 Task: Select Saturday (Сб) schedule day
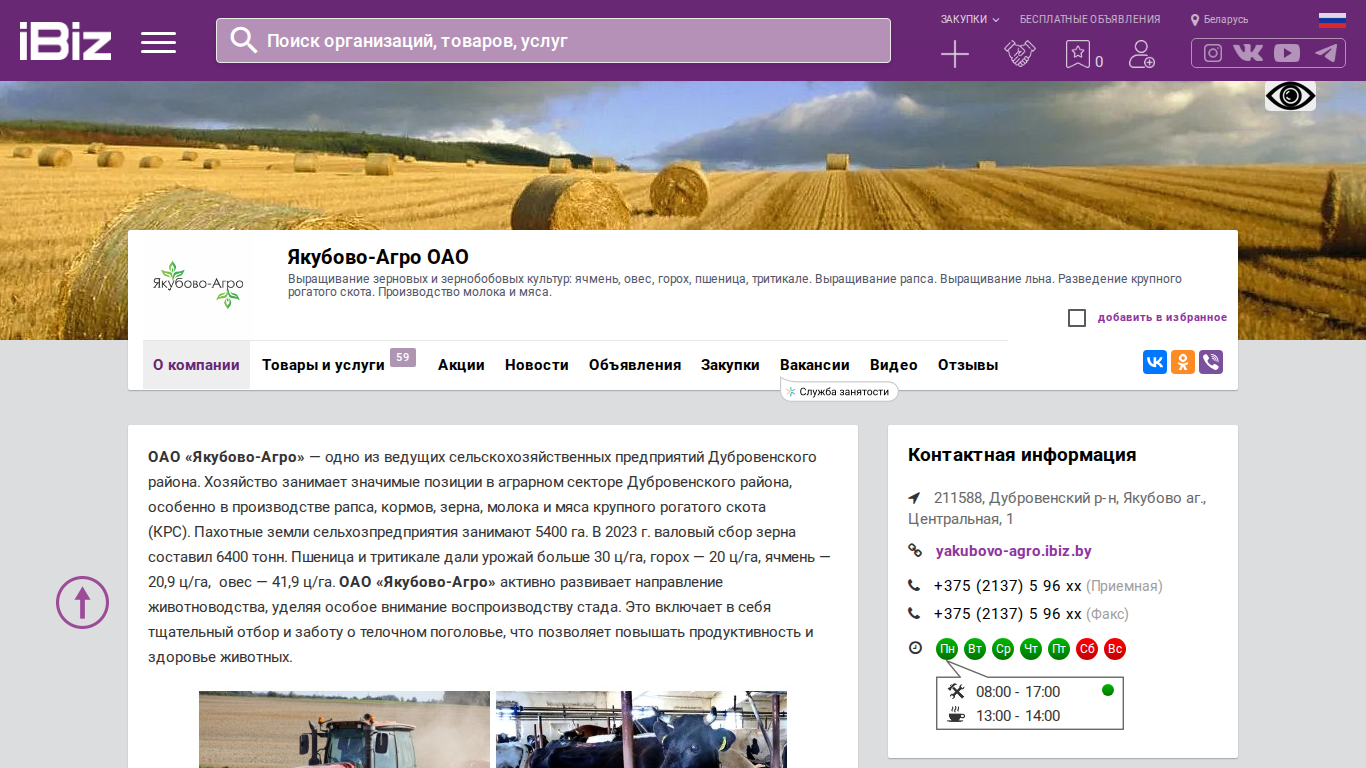1087,649
